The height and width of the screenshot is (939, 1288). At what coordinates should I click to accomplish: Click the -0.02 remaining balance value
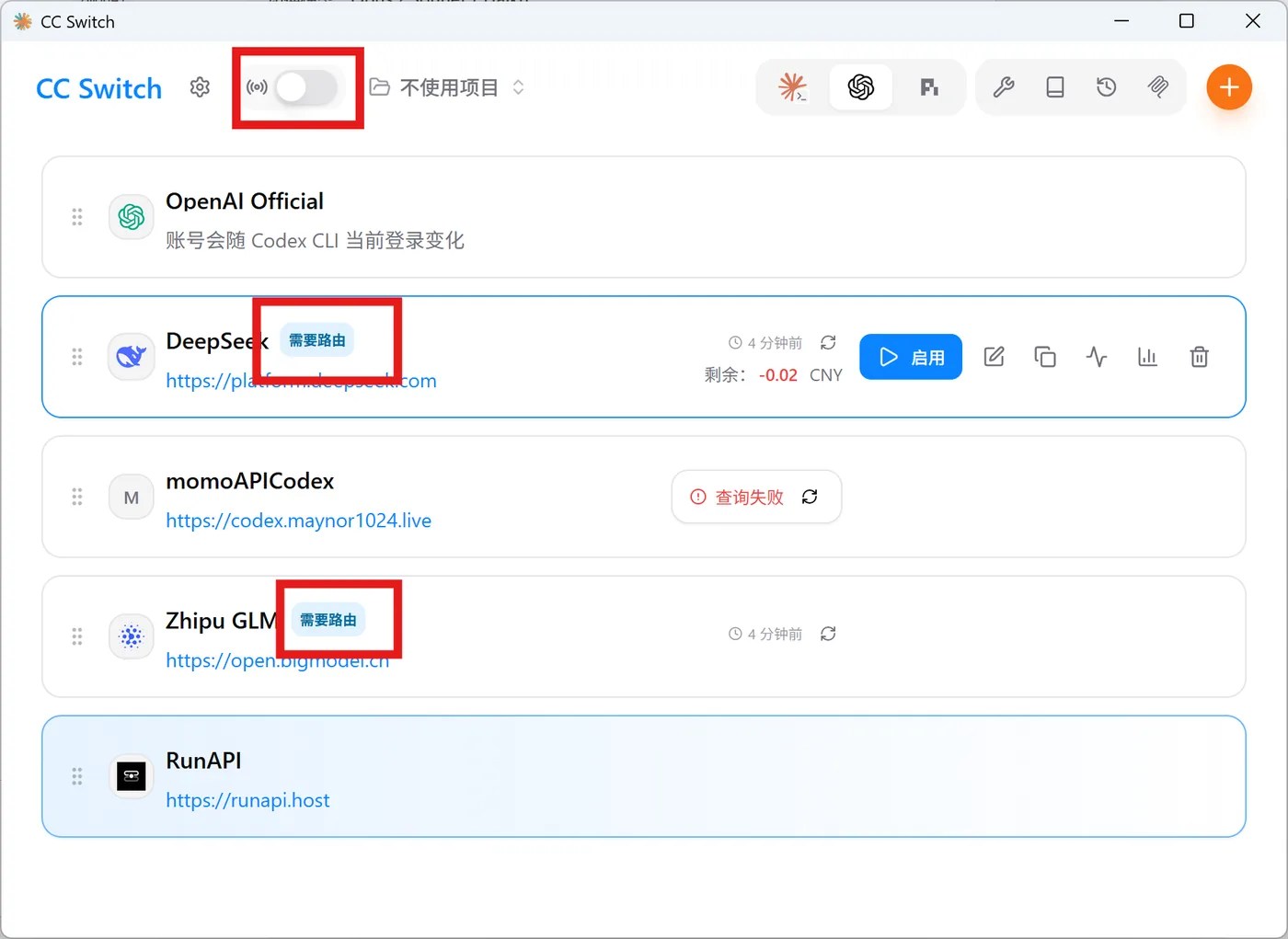pyautogui.click(x=778, y=375)
